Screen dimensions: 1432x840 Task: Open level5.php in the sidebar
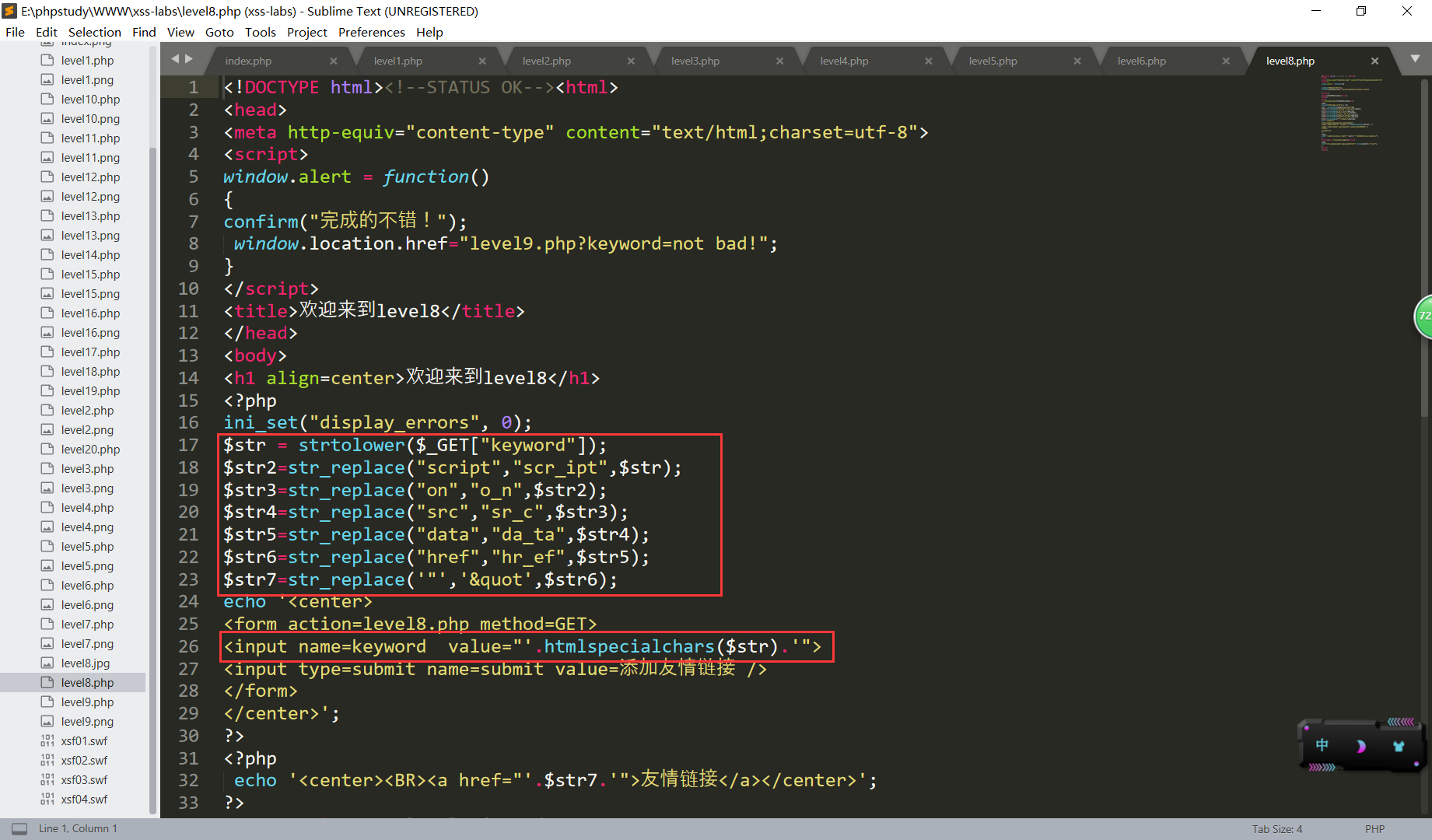[87, 546]
